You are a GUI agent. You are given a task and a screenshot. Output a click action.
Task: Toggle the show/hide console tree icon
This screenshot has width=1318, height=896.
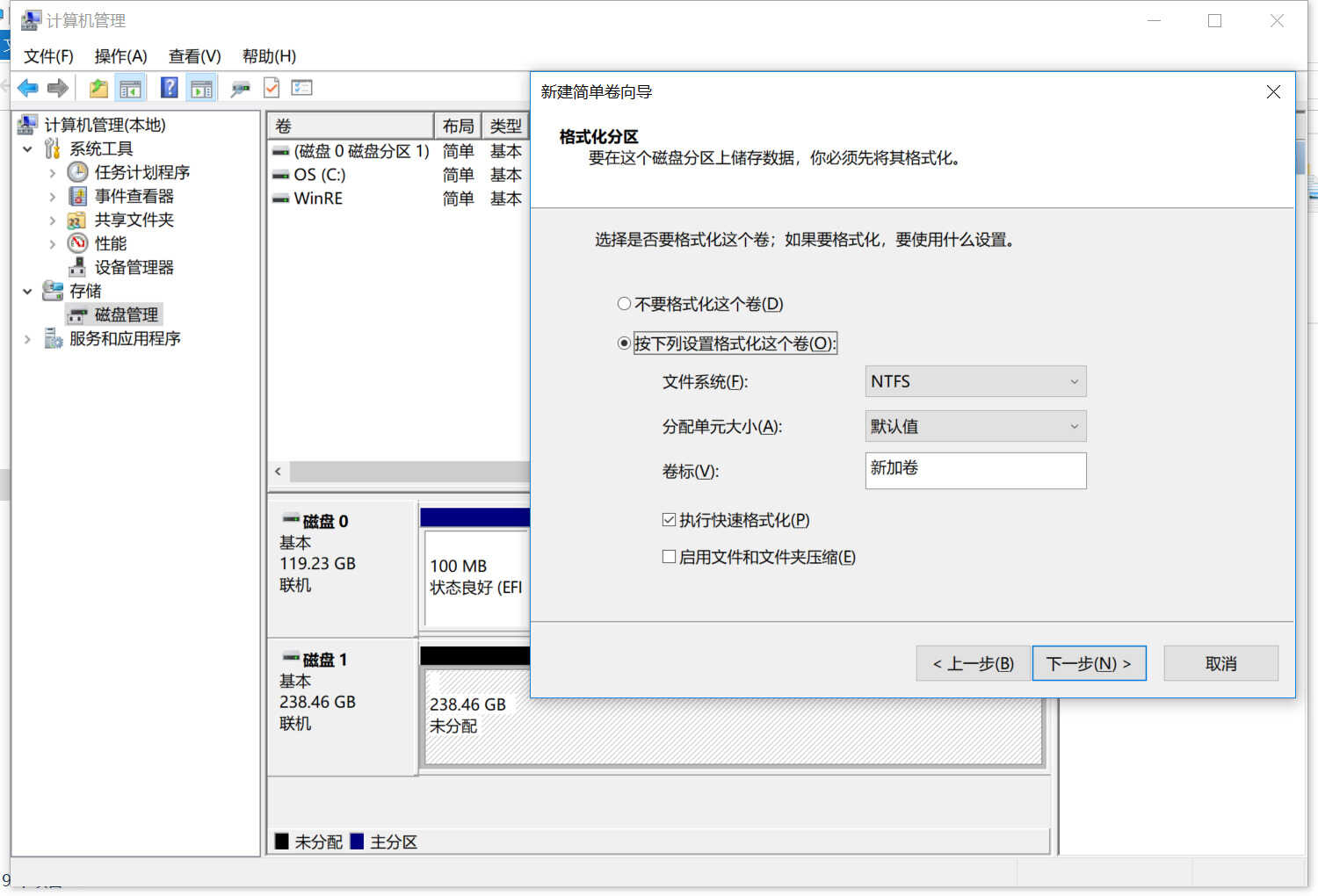(130, 88)
